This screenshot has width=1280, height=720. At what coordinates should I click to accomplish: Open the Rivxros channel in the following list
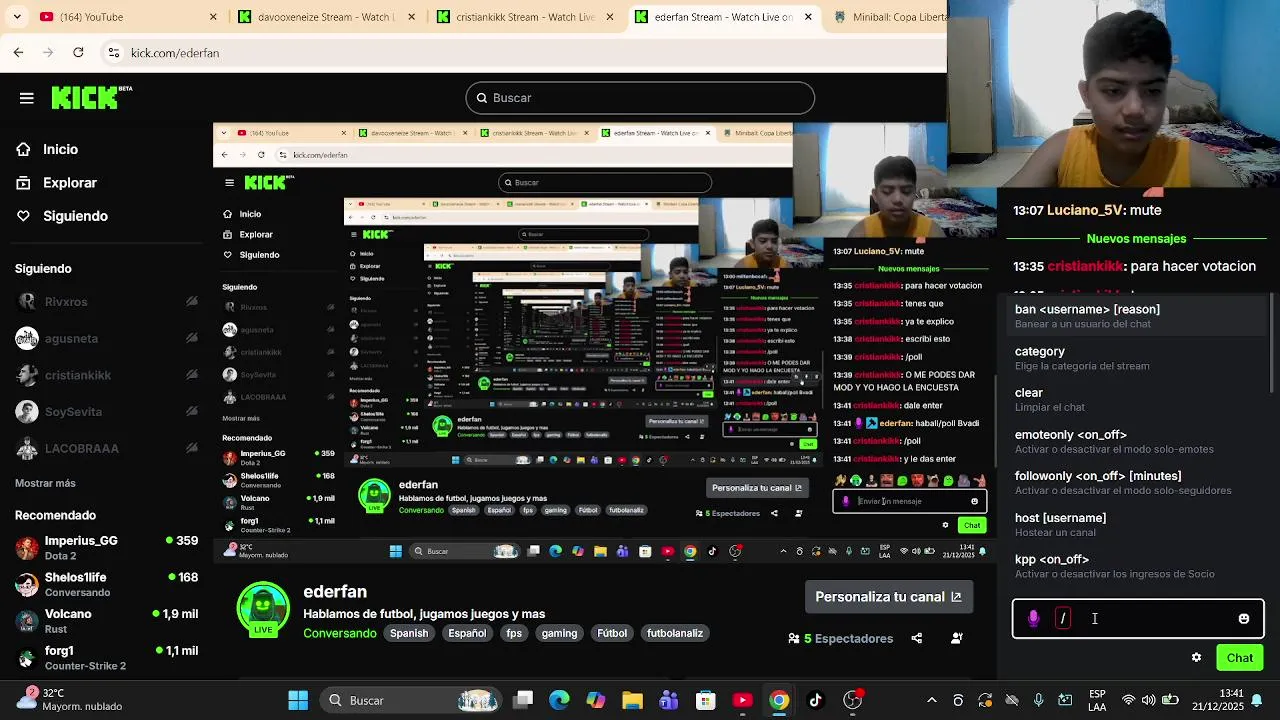pyautogui.click(x=105, y=302)
